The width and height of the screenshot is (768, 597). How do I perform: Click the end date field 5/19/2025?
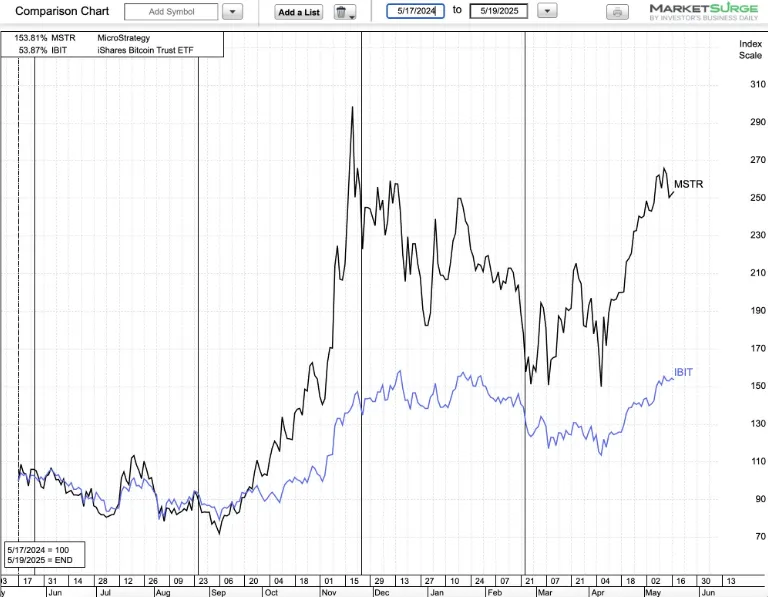click(499, 11)
